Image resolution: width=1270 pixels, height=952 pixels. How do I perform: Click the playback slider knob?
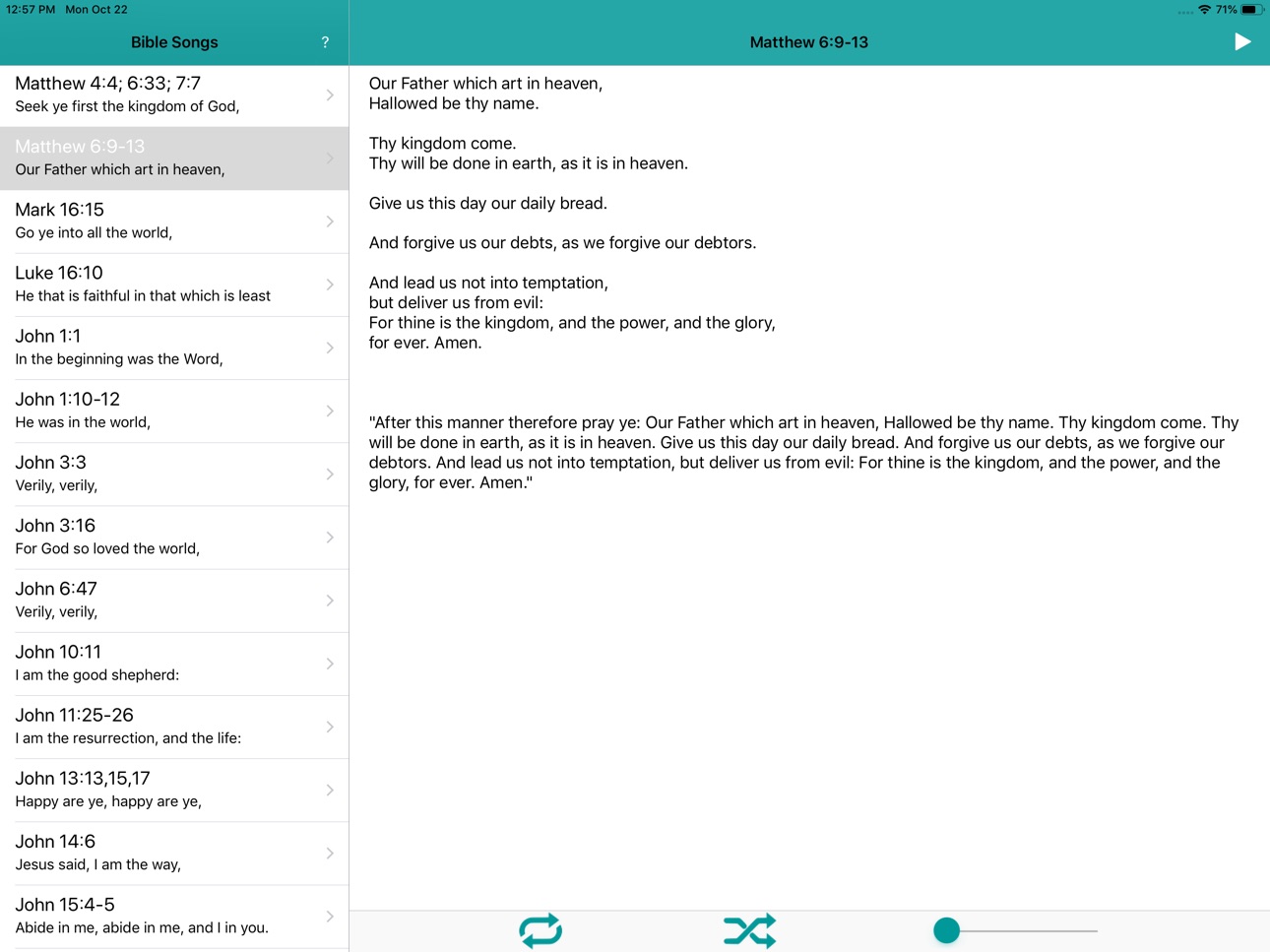[x=946, y=930]
